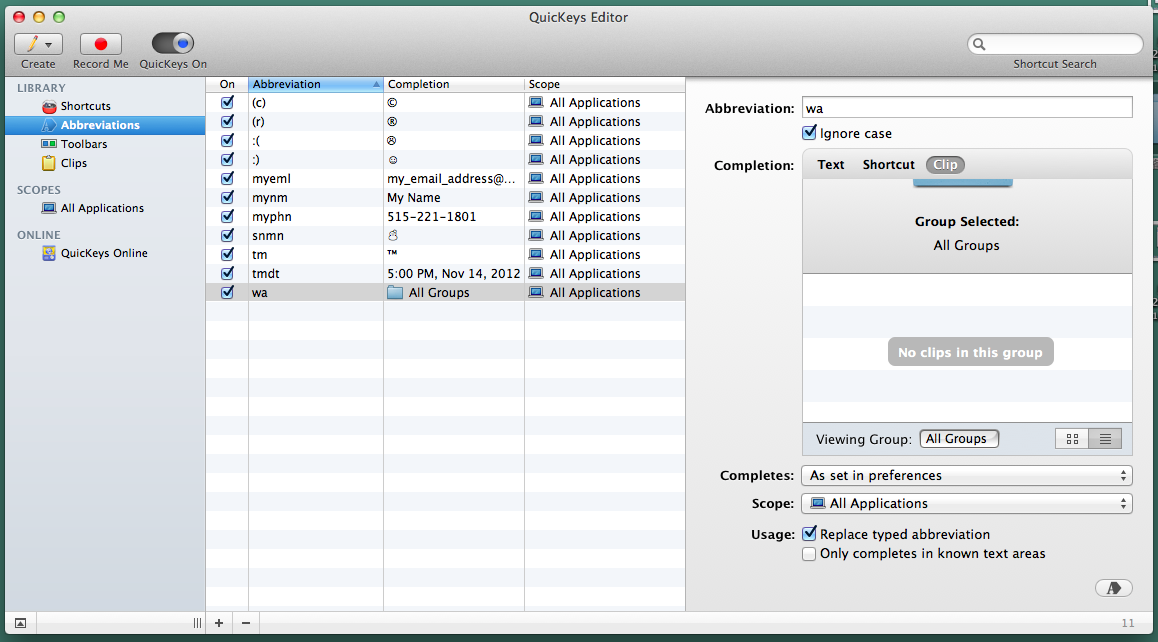
Task: Sort by the On column header
Action: pos(227,84)
